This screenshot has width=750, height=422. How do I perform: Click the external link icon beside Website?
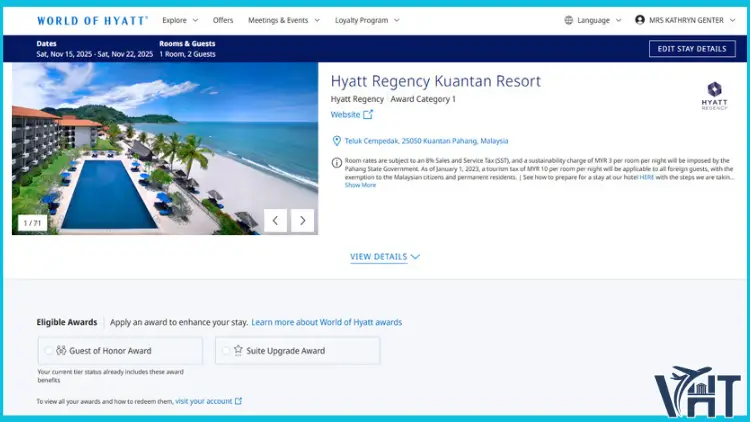[368, 114]
